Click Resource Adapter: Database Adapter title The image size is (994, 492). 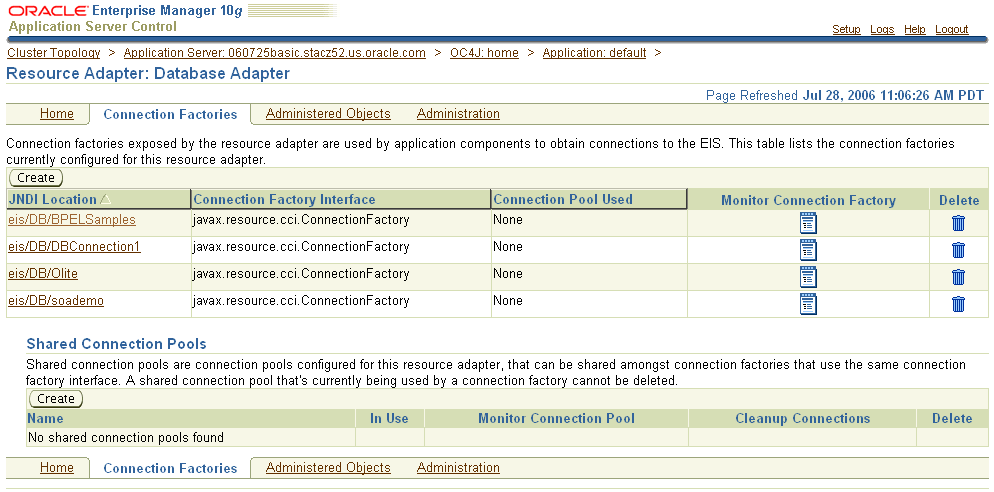pyautogui.click(x=148, y=74)
